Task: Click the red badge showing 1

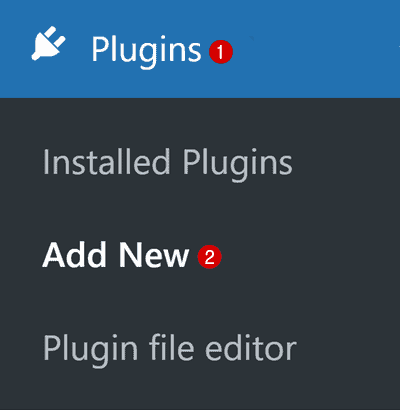Action: click(x=221, y=52)
